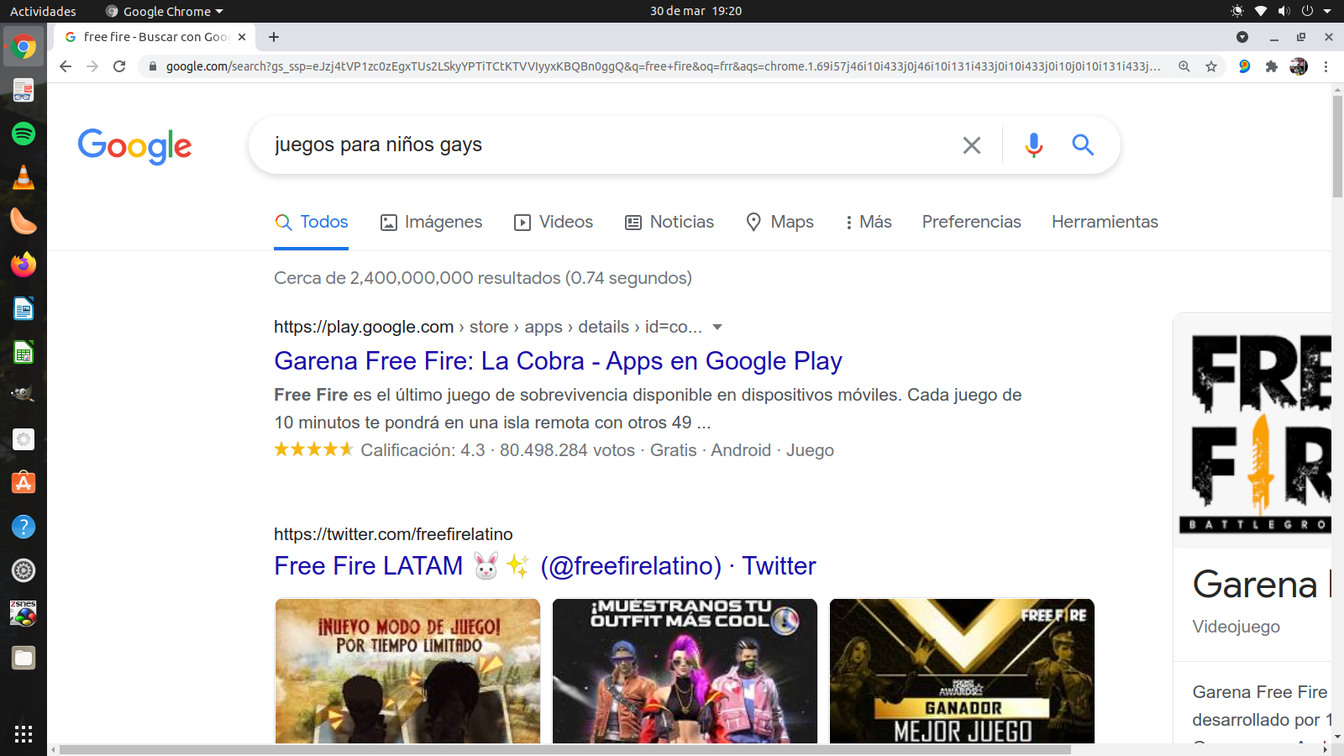Open the Google Chrome app menu in top bar
Image resolution: width=1344 pixels, height=756 pixels.
[x=164, y=11]
